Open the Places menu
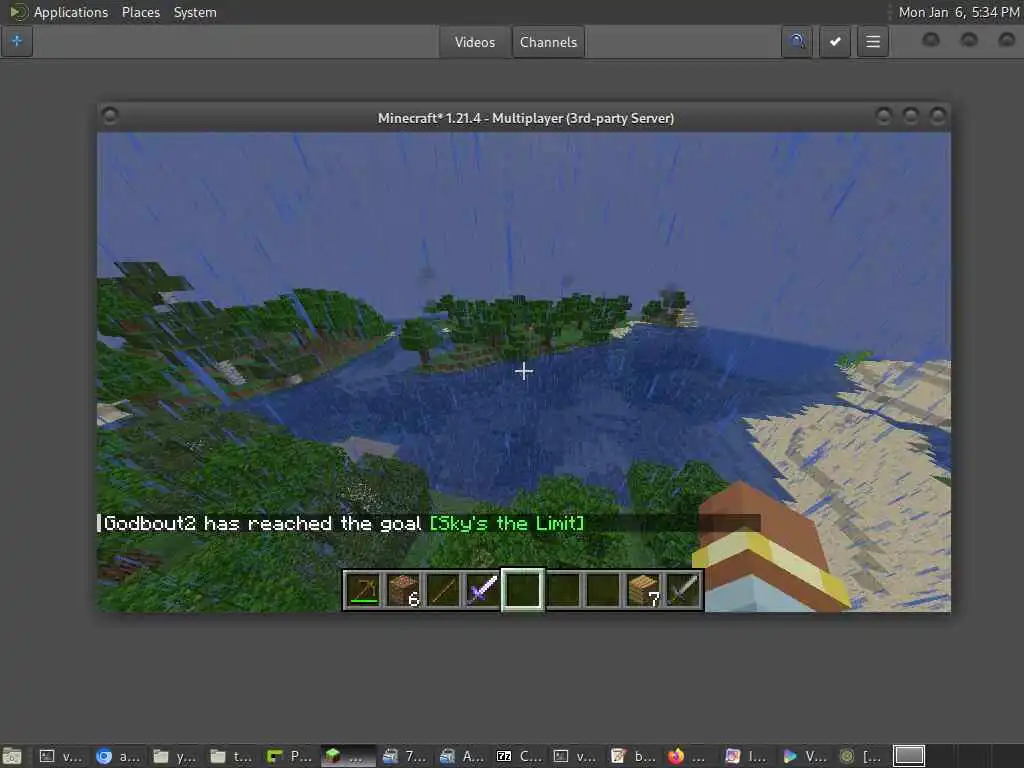This screenshot has width=1024, height=768. point(140,12)
